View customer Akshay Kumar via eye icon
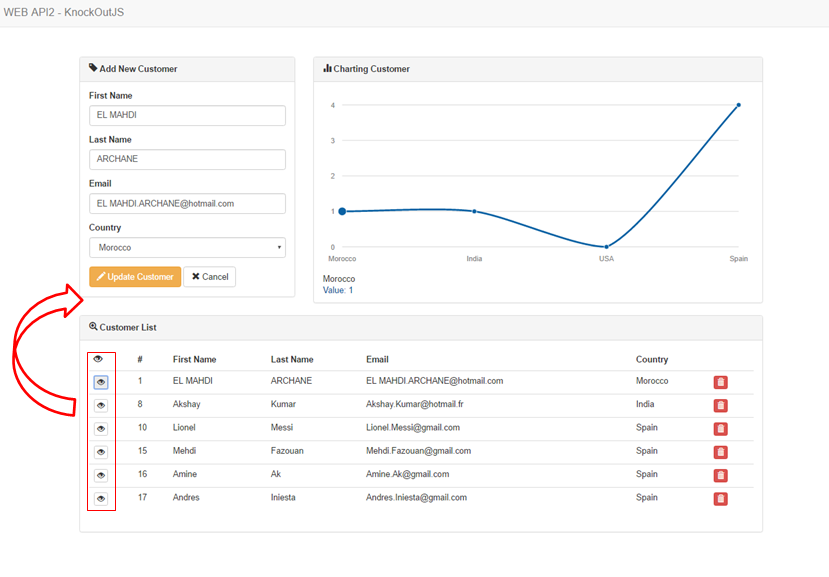The image size is (829, 577). (x=101, y=405)
